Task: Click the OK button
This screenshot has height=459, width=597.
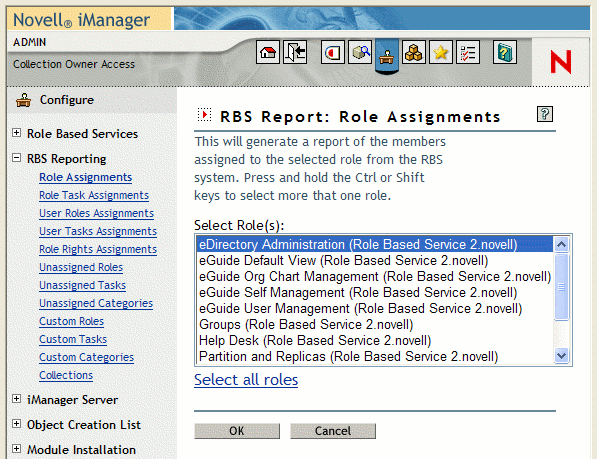Action: (237, 431)
